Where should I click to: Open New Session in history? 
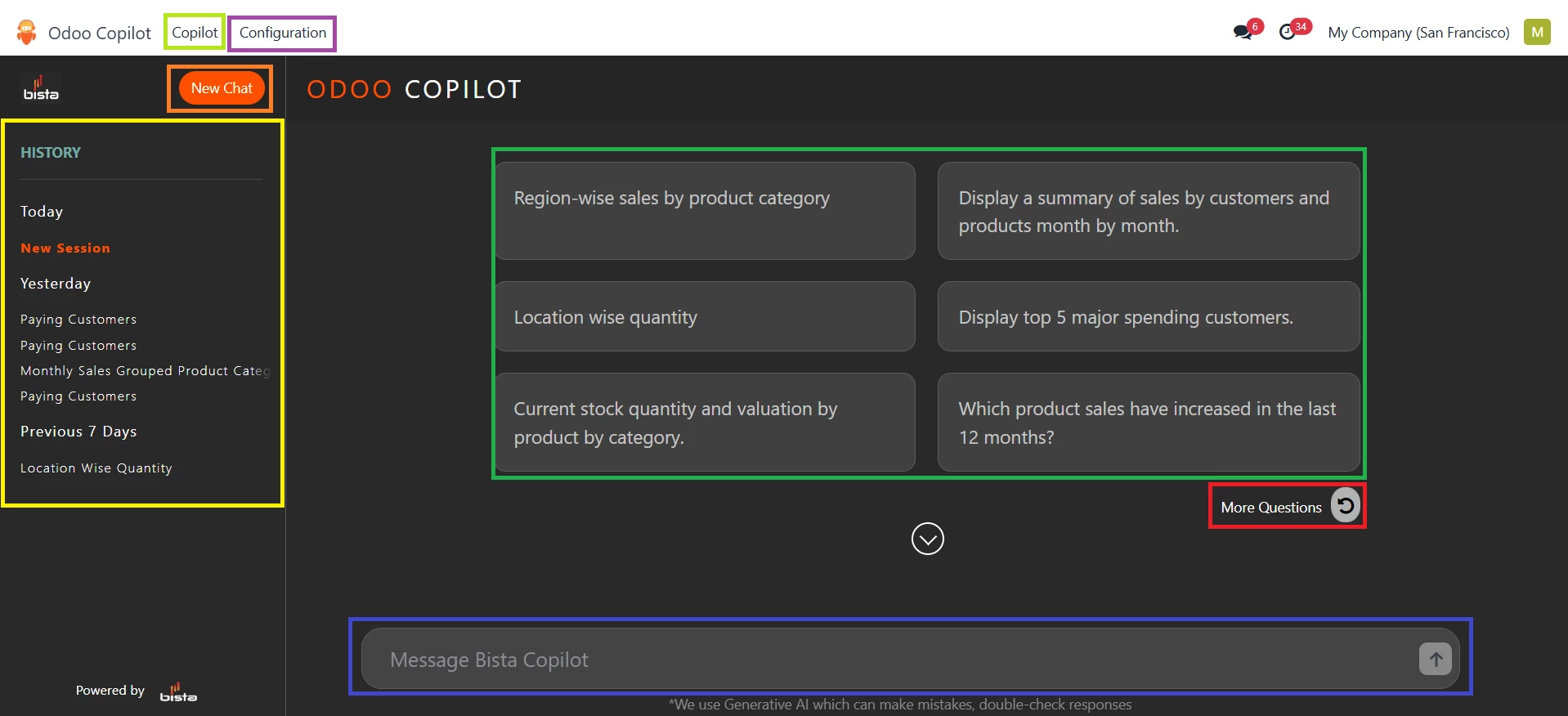pos(65,248)
